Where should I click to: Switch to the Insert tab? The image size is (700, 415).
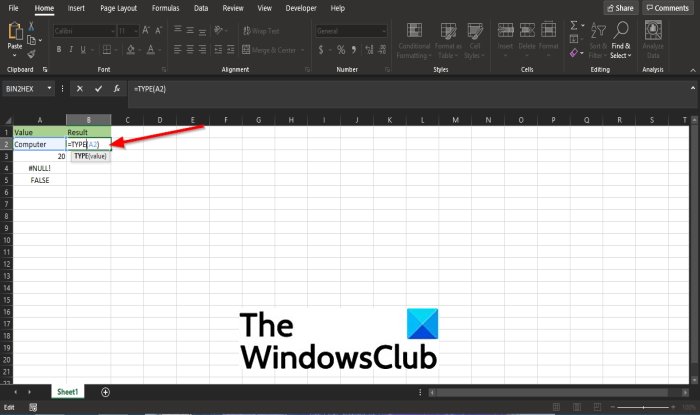(76, 8)
